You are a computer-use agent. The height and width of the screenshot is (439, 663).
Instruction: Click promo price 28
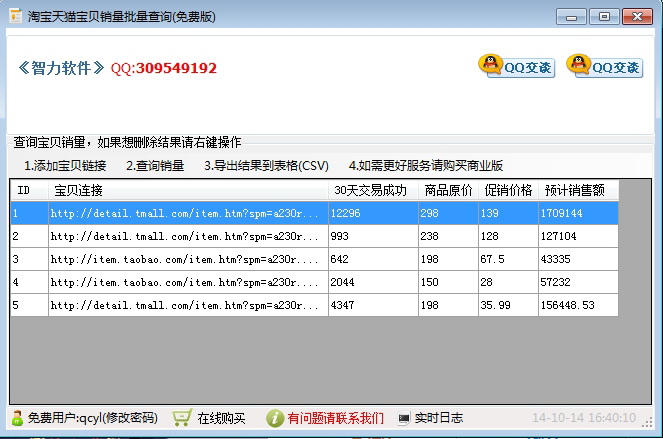pos(486,282)
